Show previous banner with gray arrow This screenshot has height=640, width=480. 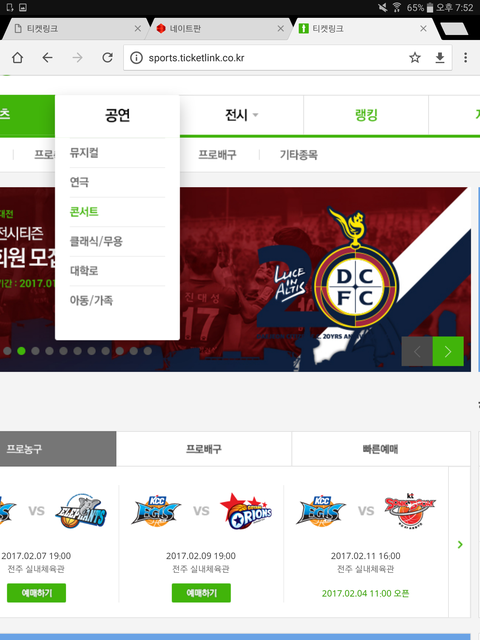click(x=417, y=351)
